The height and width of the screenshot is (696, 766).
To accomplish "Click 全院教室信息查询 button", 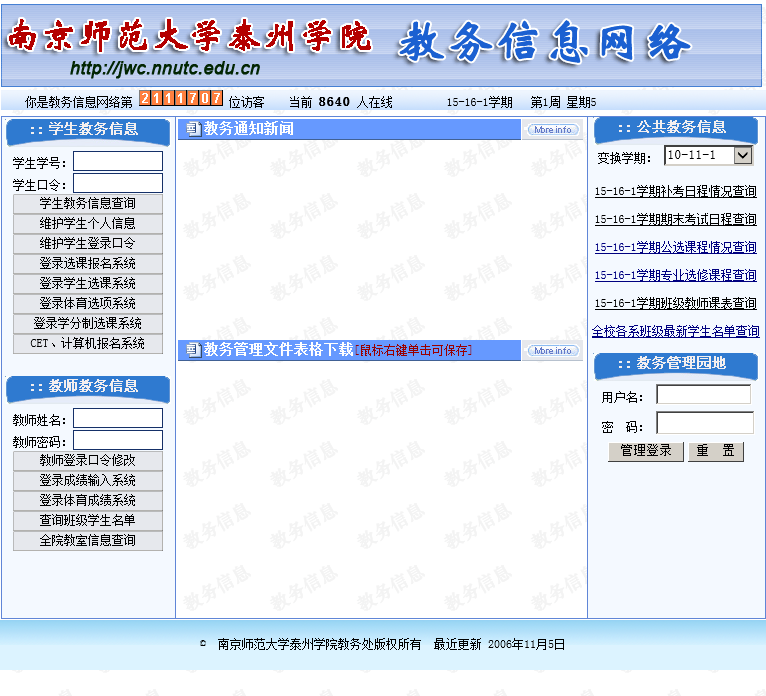I will pyautogui.click(x=88, y=541).
